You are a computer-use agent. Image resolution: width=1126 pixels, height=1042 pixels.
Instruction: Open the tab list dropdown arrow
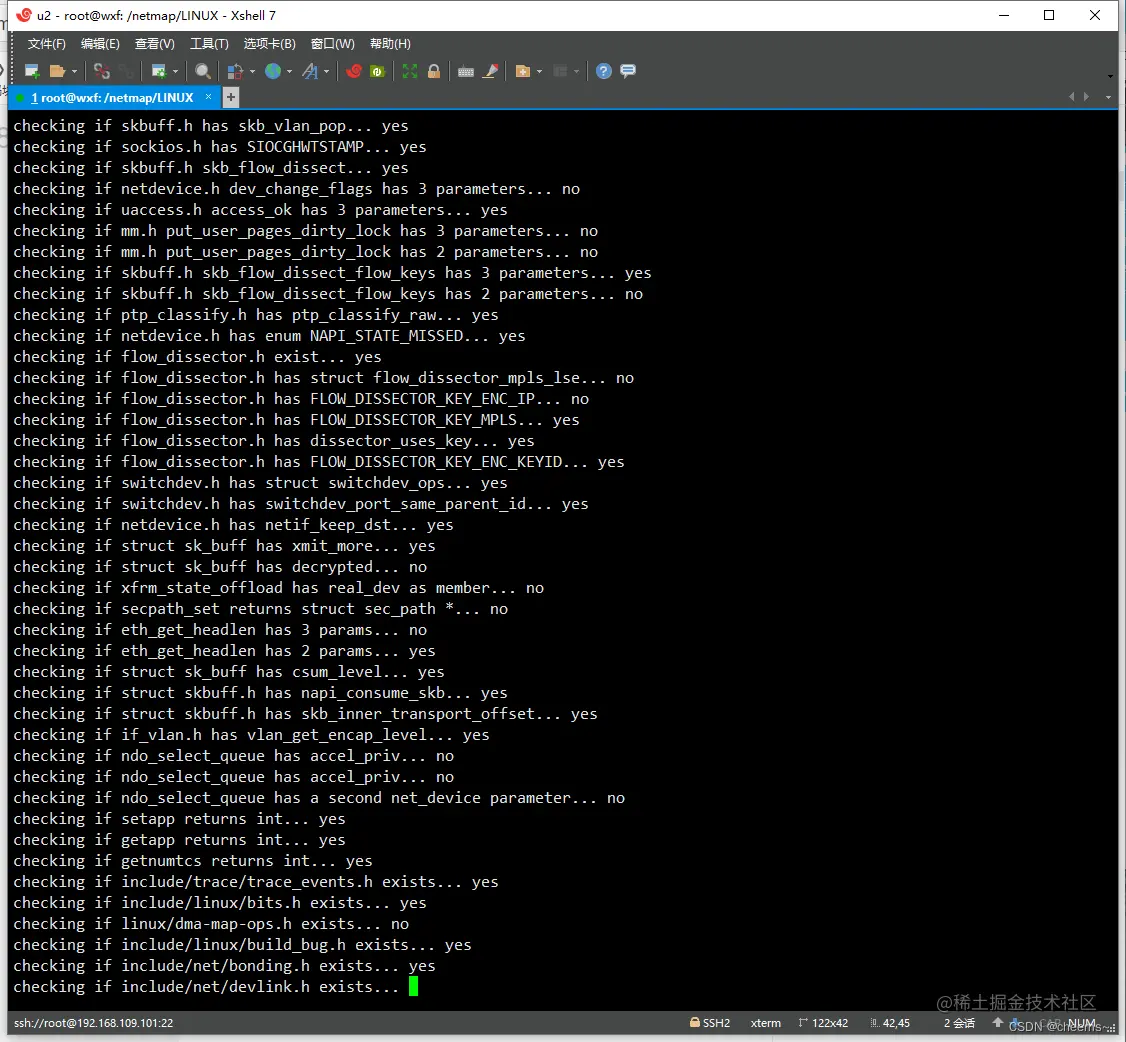(1109, 97)
